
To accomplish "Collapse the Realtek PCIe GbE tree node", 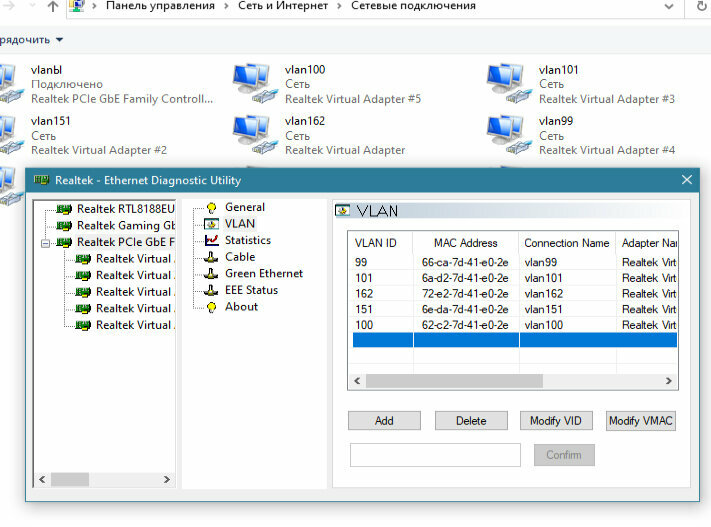I will click(45, 244).
